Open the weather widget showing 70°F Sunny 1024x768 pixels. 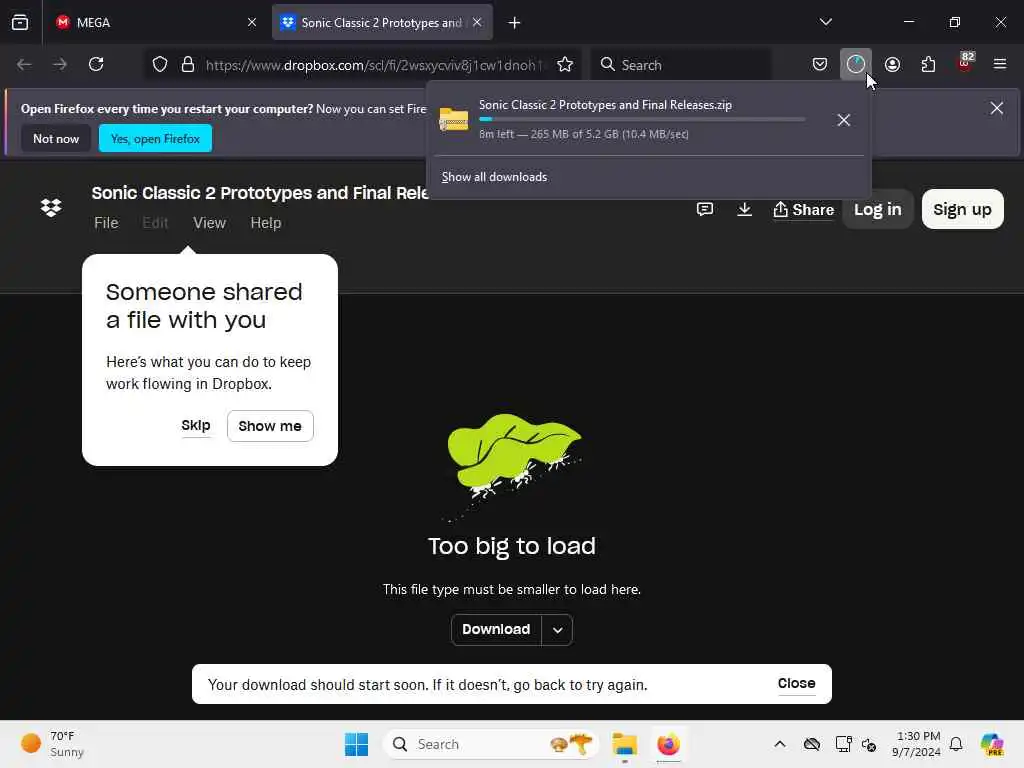(x=54, y=744)
